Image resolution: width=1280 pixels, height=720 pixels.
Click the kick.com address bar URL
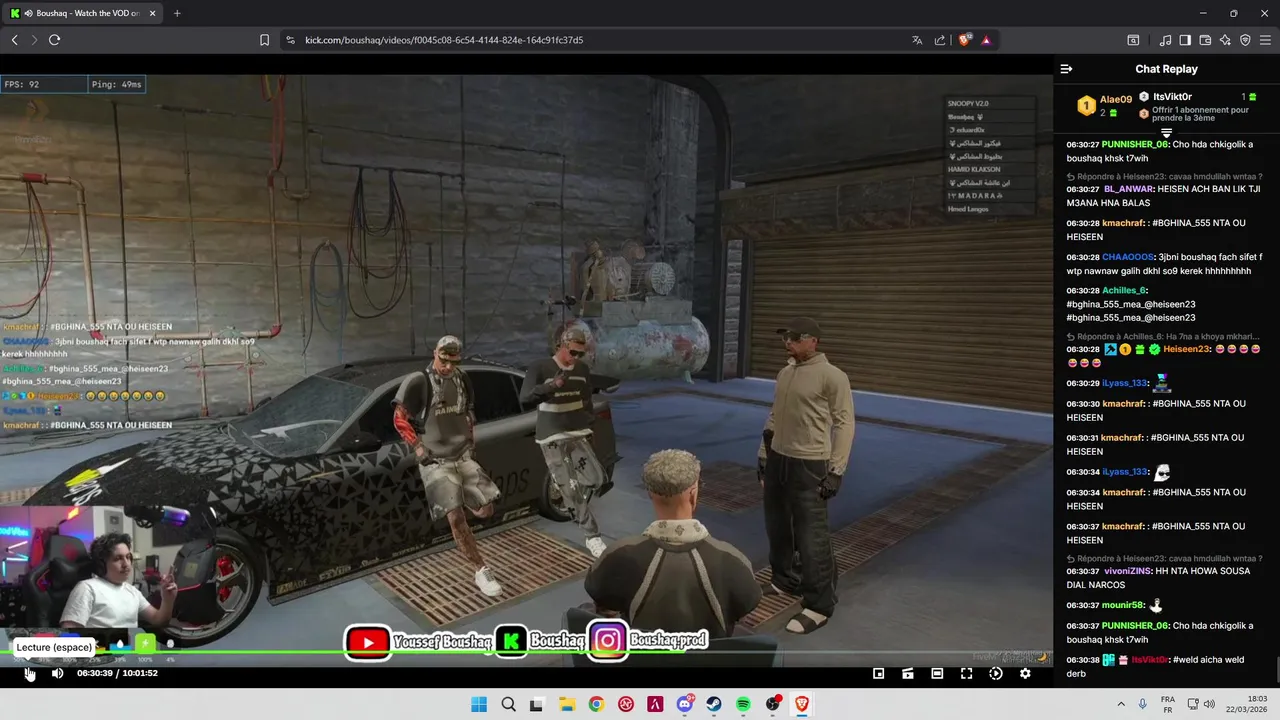(x=444, y=40)
